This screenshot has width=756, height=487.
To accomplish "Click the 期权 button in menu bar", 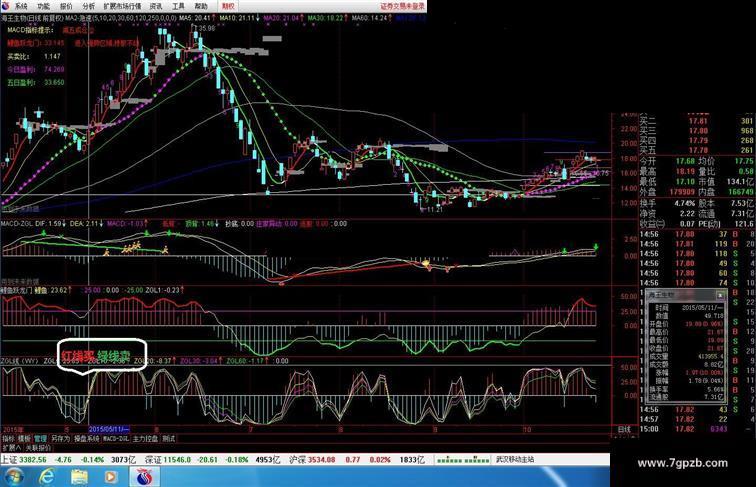I will pyautogui.click(x=228, y=6).
